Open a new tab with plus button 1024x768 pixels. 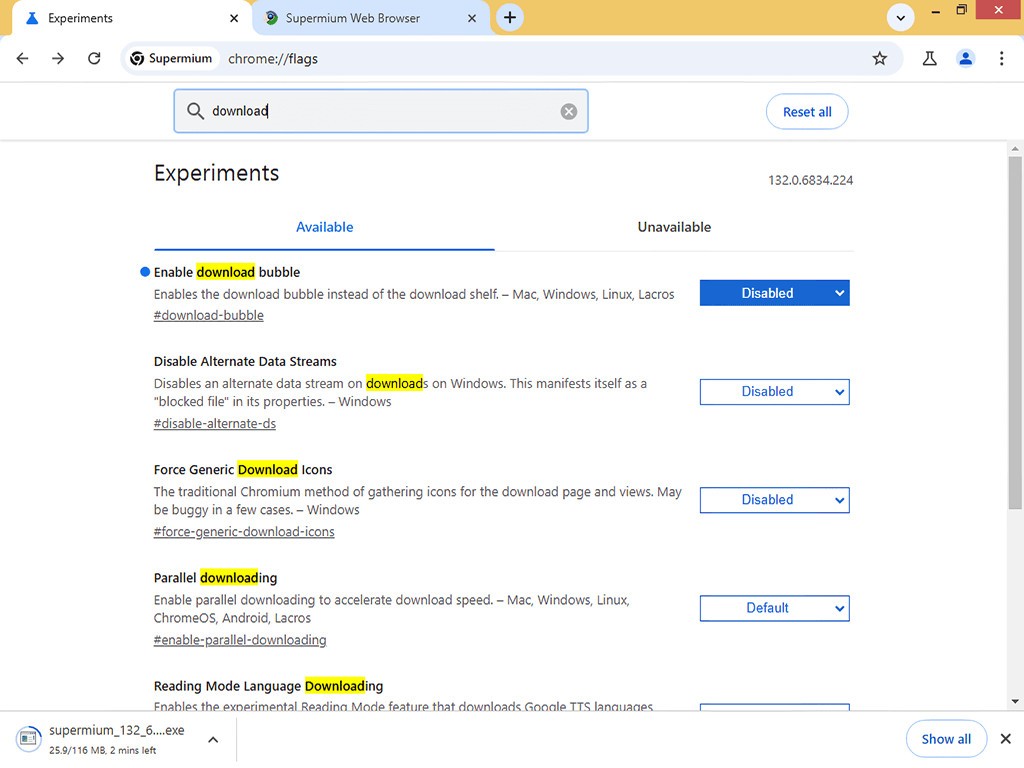click(510, 18)
